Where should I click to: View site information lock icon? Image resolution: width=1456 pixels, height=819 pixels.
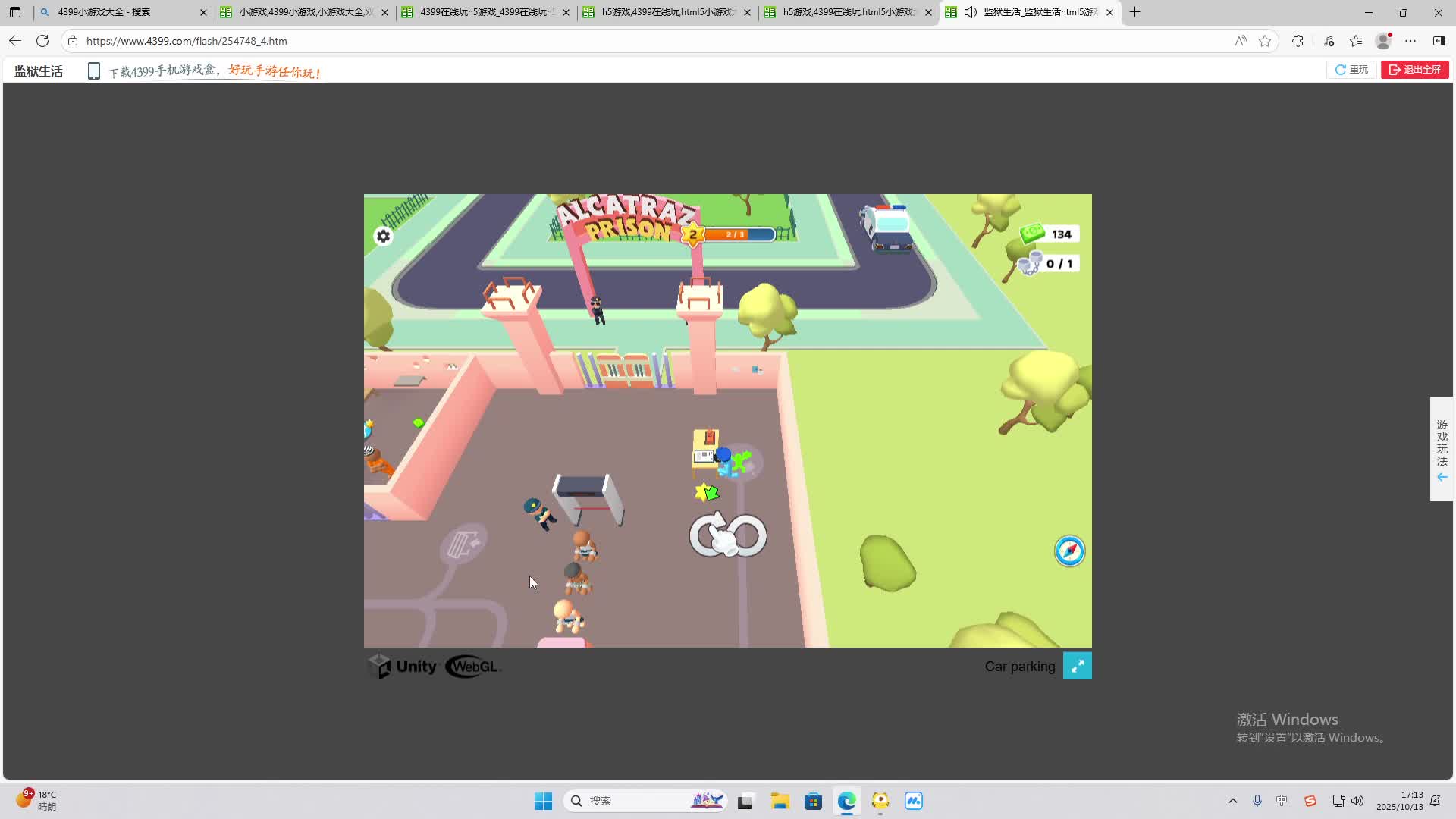point(73,41)
